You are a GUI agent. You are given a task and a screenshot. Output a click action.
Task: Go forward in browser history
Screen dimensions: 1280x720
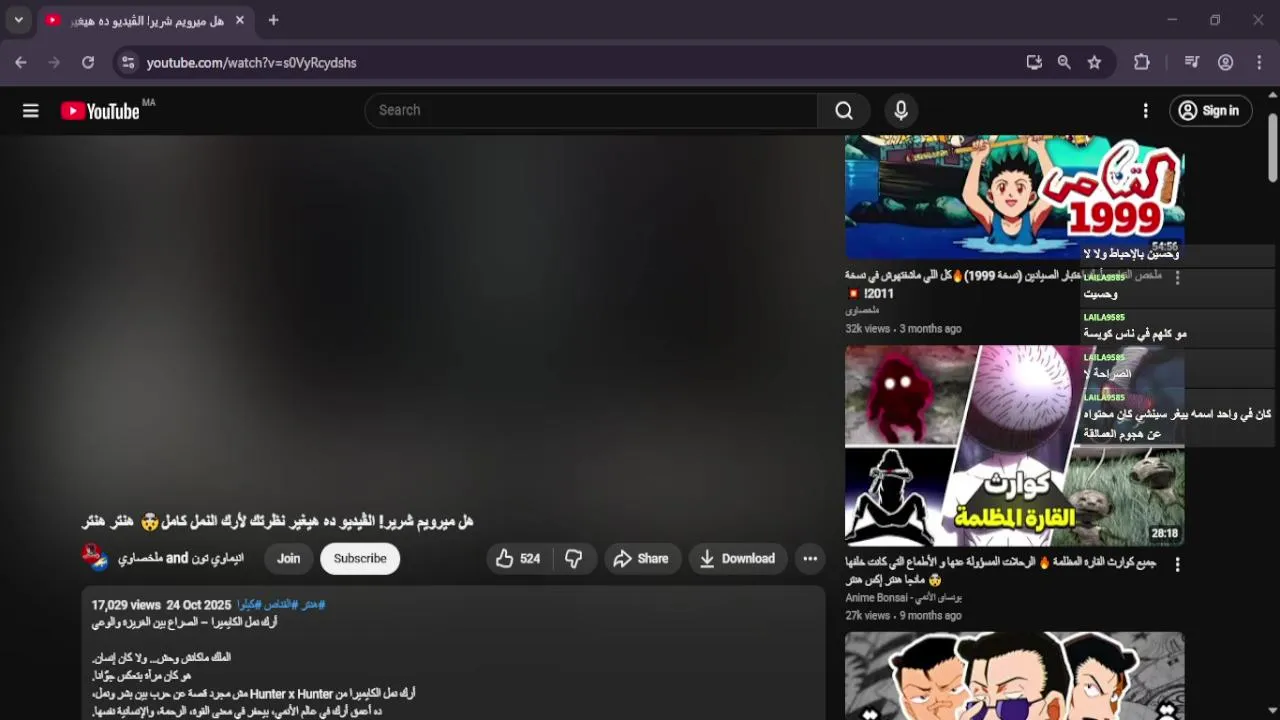click(x=54, y=62)
